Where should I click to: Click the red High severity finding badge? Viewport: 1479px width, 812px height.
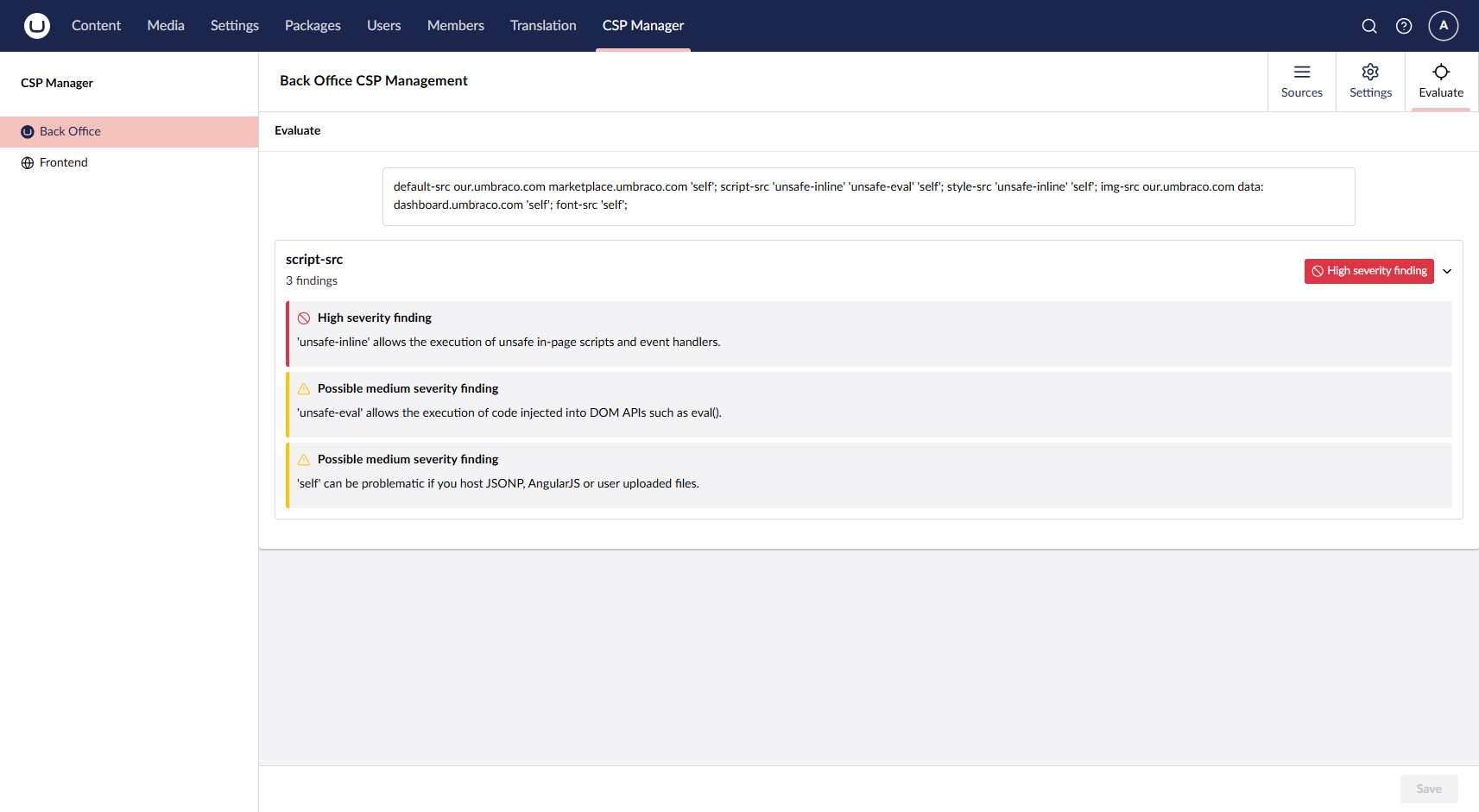point(1369,271)
